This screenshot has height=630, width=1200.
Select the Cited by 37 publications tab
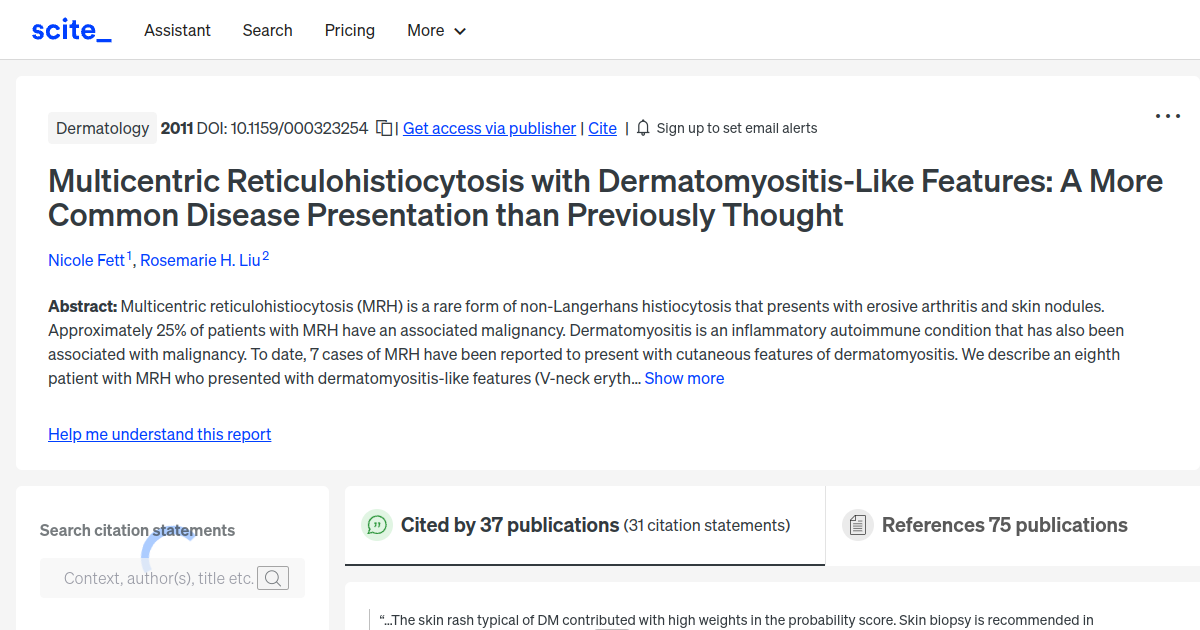pos(508,524)
